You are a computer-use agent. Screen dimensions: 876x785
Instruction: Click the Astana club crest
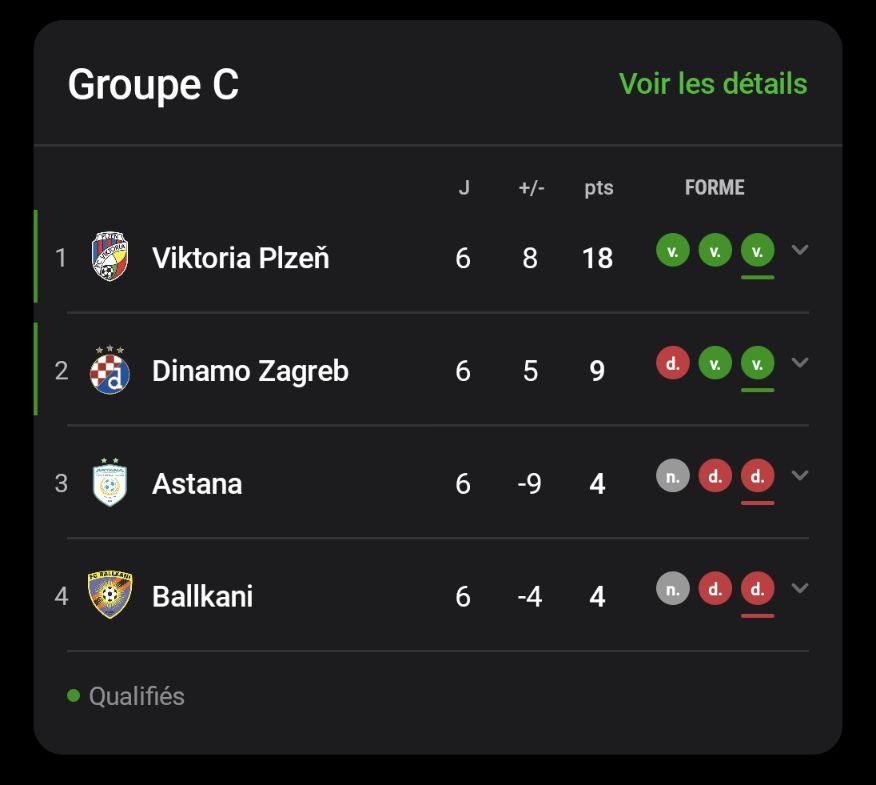click(x=110, y=484)
